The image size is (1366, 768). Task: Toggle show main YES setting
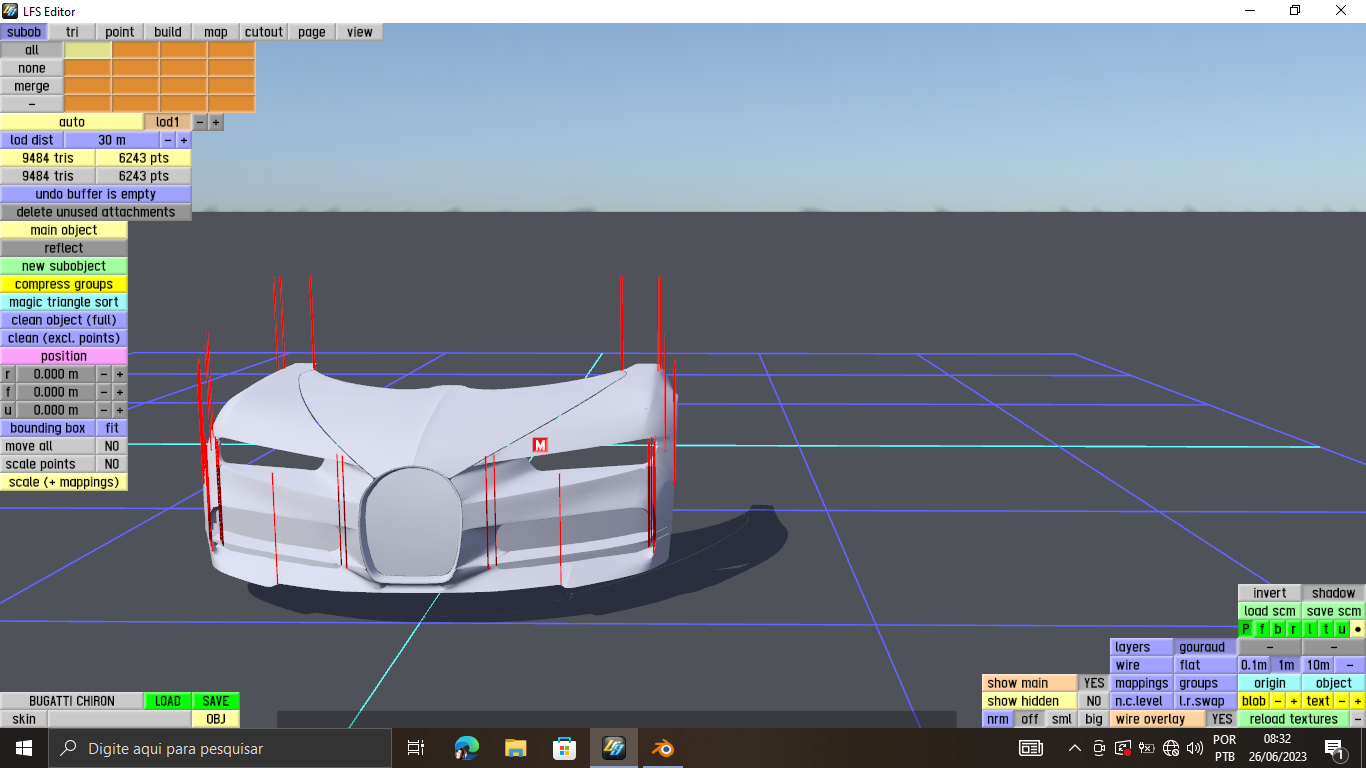click(1094, 683)
